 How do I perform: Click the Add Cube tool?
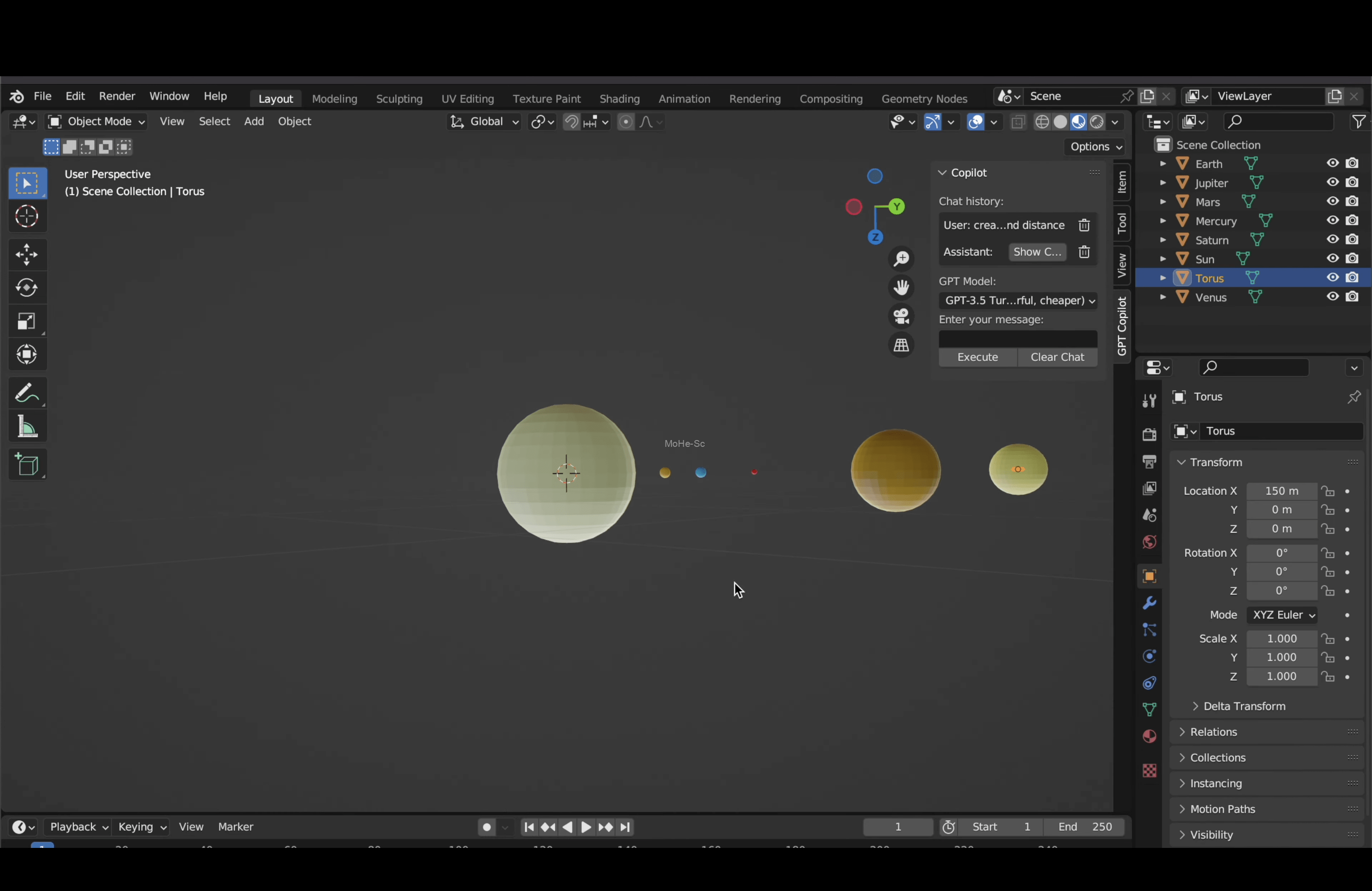tap(27, 465)
